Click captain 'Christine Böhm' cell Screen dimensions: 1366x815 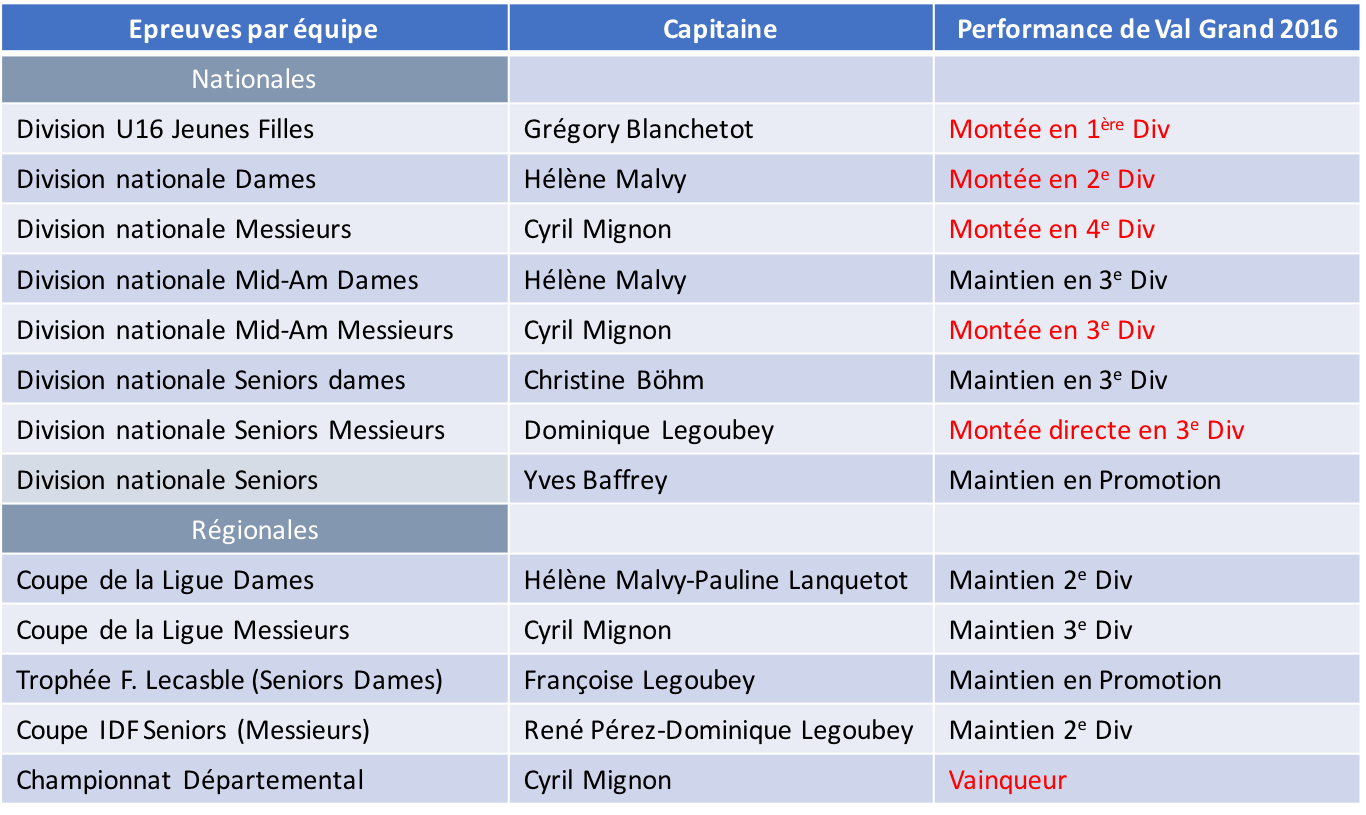(721, 380)
